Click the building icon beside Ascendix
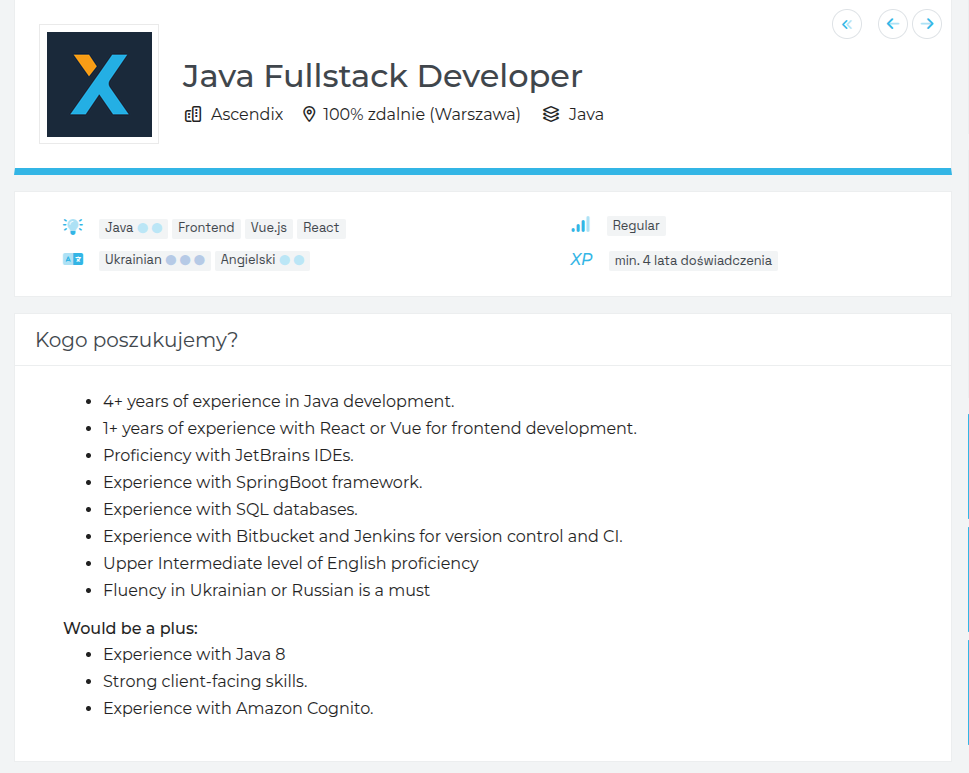Screen dimensions: 969x773 193,114
